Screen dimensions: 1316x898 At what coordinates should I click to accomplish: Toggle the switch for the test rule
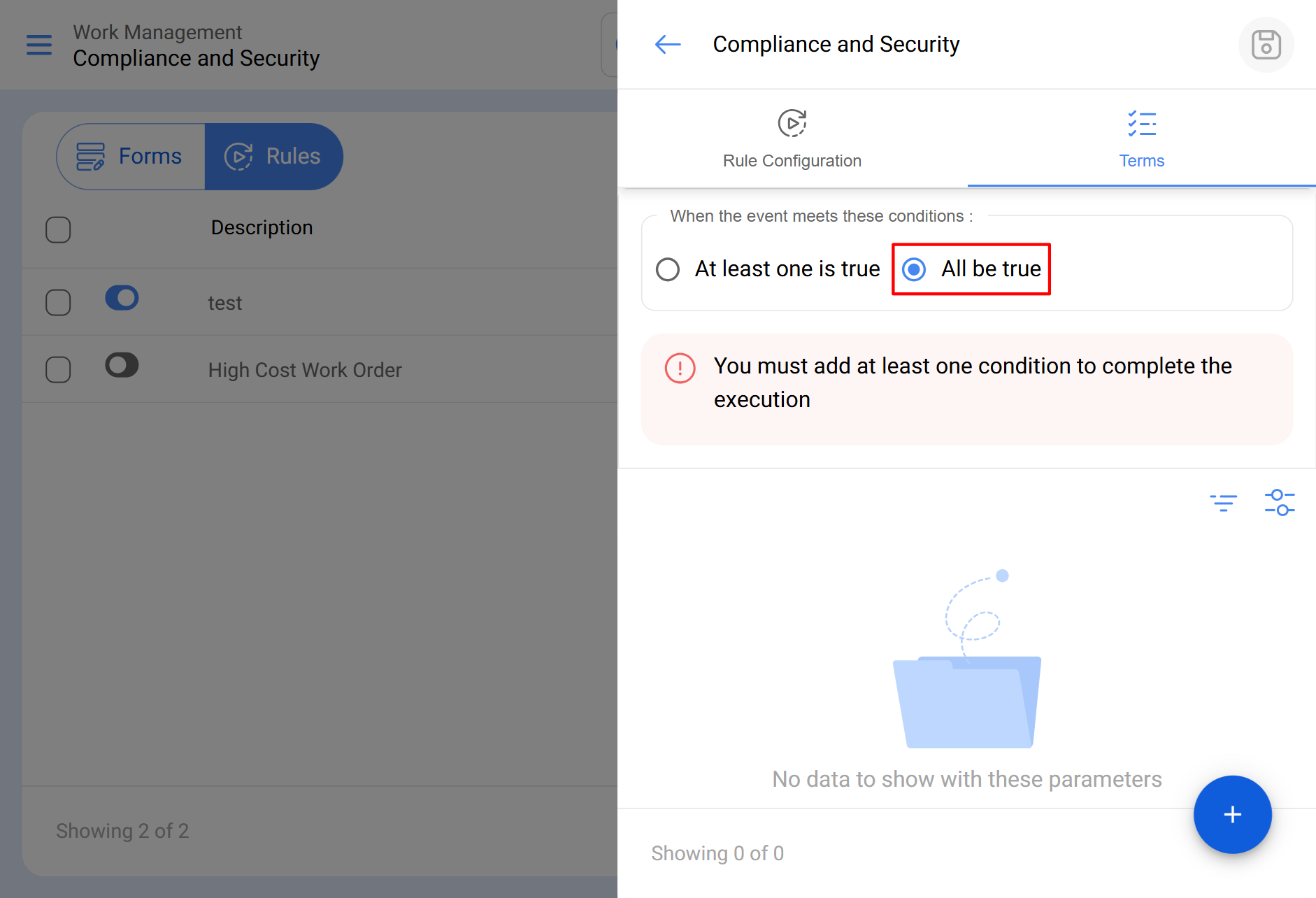[122, 298]
